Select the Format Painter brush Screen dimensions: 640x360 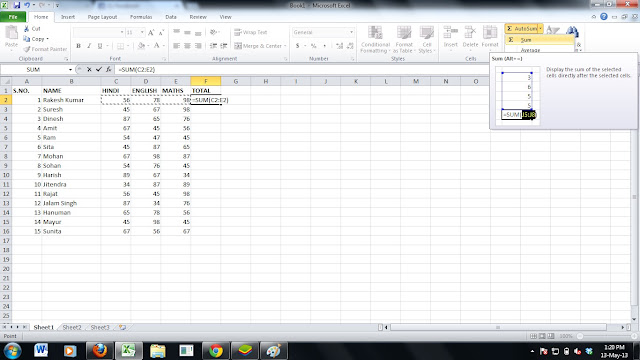click(x=27, y=49)
